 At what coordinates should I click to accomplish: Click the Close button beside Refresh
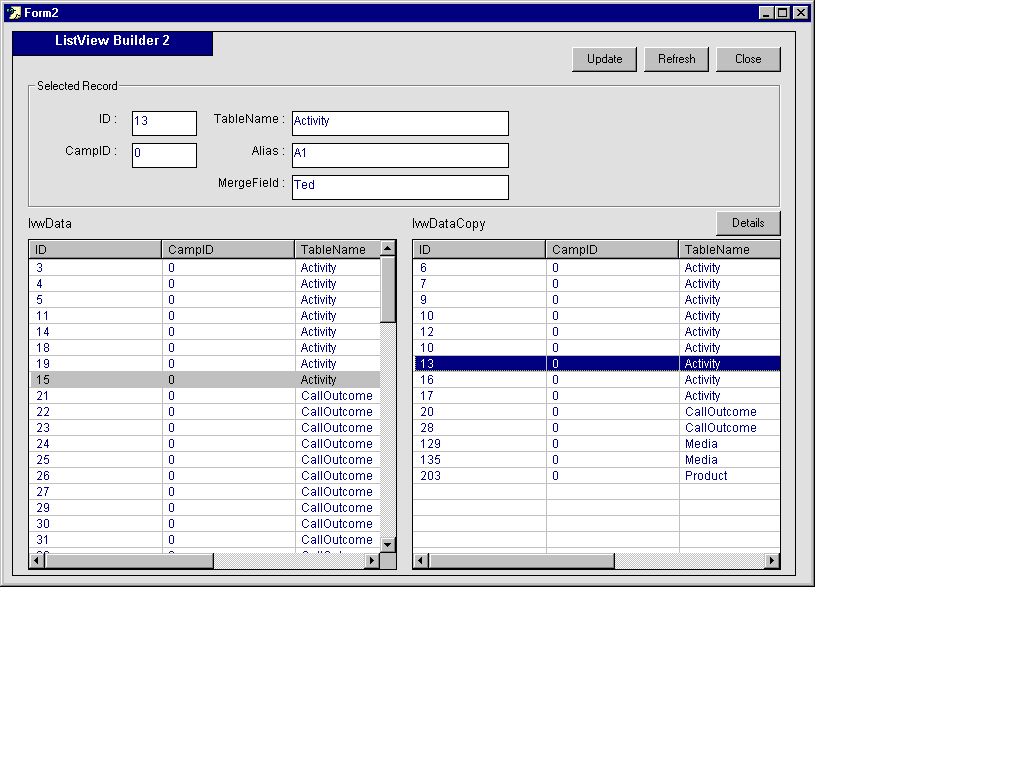tap(747, 59)
